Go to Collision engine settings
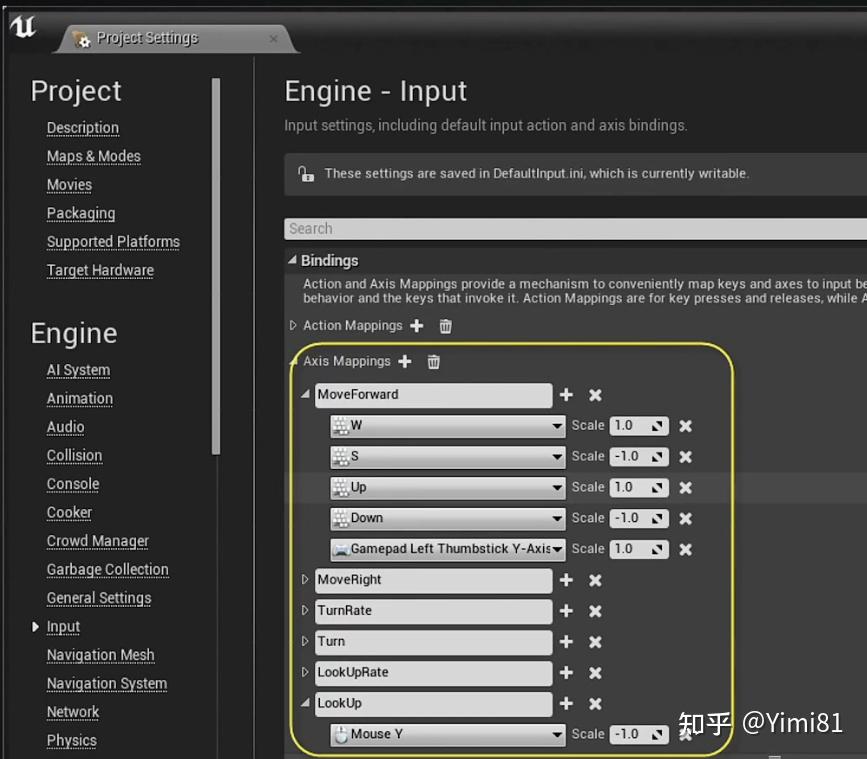 74,456
